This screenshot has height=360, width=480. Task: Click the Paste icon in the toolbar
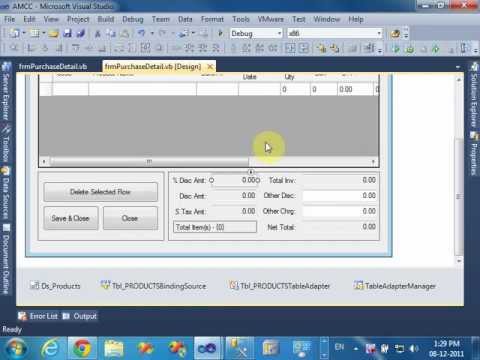click(x=124, y=33)
